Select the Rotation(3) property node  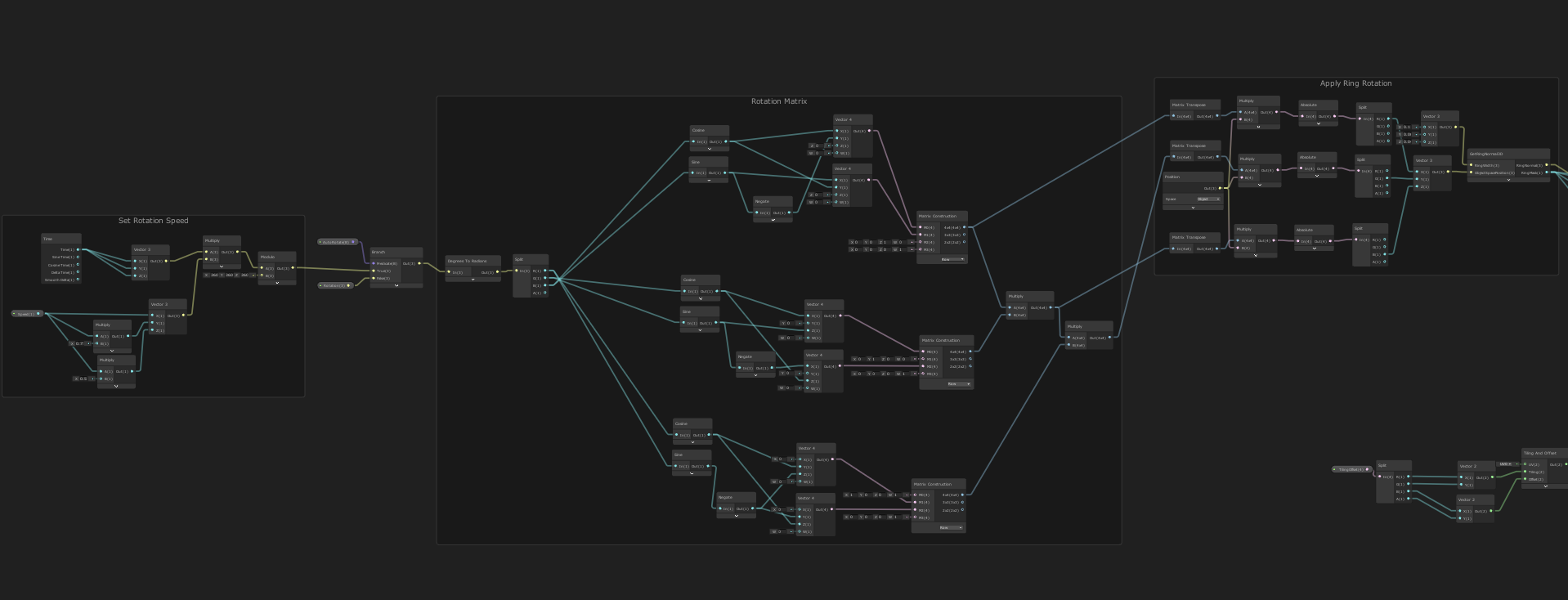(x=335, y=285)
